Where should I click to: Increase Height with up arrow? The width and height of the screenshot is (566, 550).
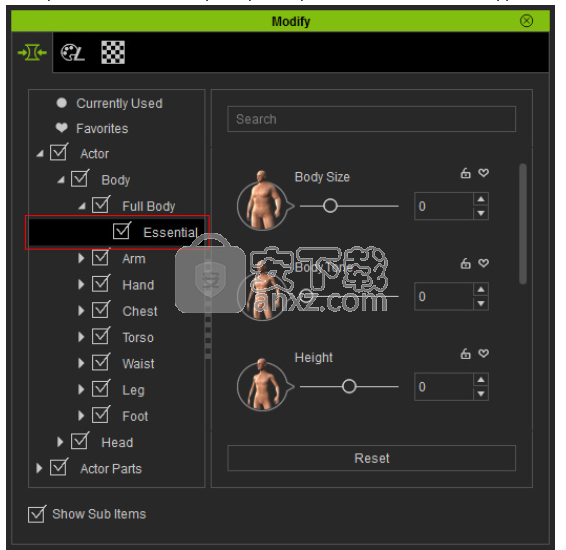point(481,380)
